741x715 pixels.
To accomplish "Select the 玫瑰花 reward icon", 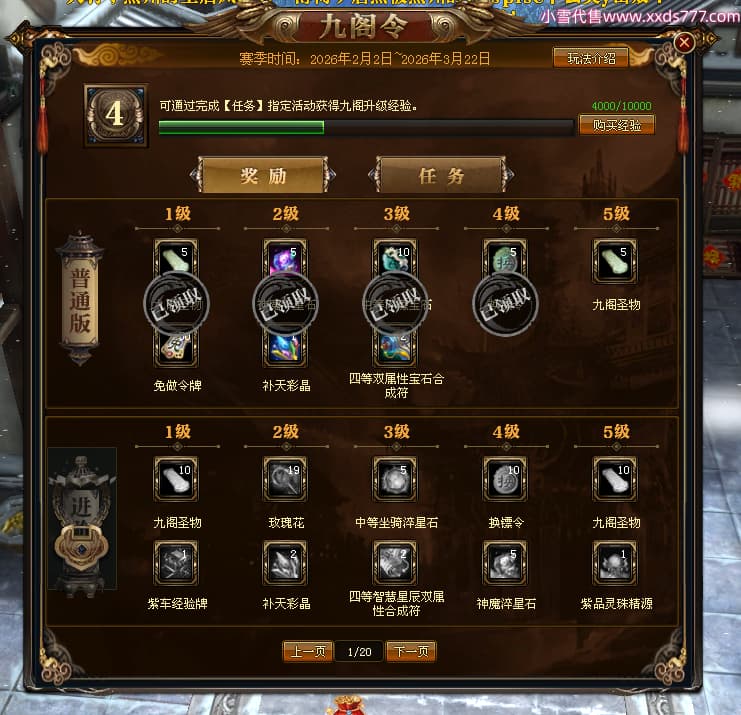I will [x=285, y=479].
